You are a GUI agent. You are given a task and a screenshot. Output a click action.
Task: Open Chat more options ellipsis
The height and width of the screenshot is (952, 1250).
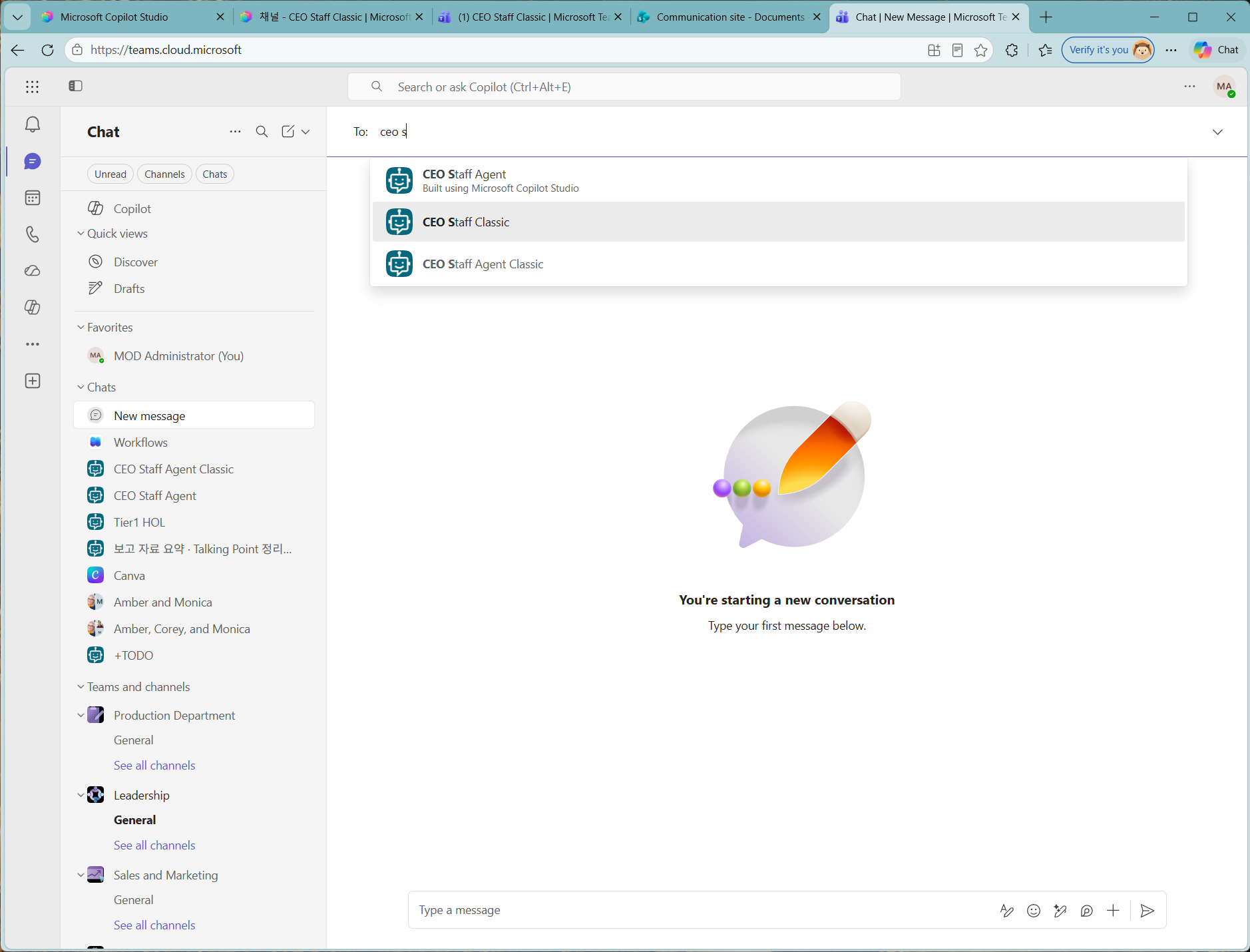(235, 132)
